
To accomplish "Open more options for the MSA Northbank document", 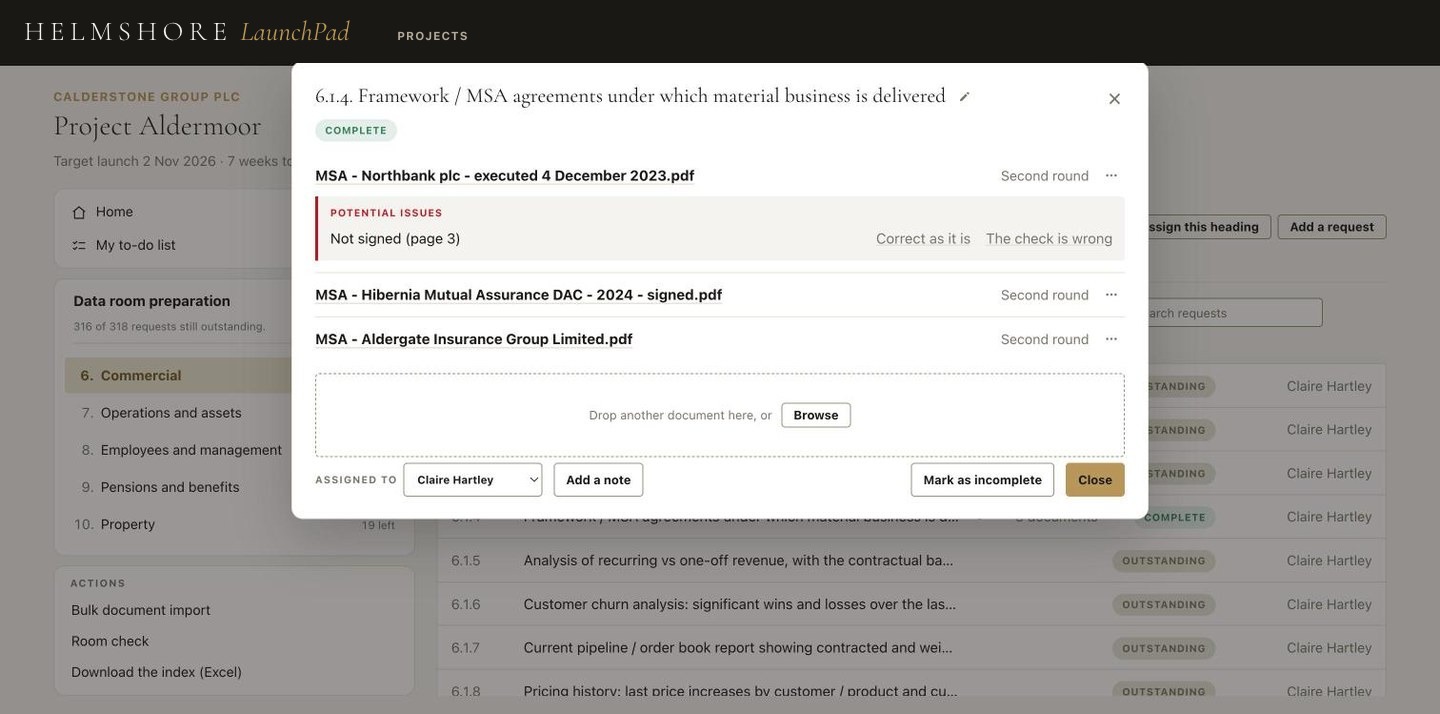I will point(1111,175).
